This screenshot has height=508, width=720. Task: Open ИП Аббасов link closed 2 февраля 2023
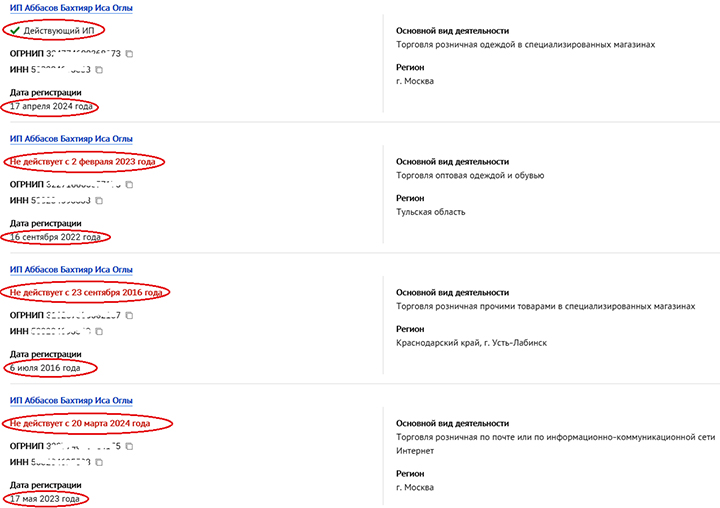pyautogui.click(x=70, y=139)
